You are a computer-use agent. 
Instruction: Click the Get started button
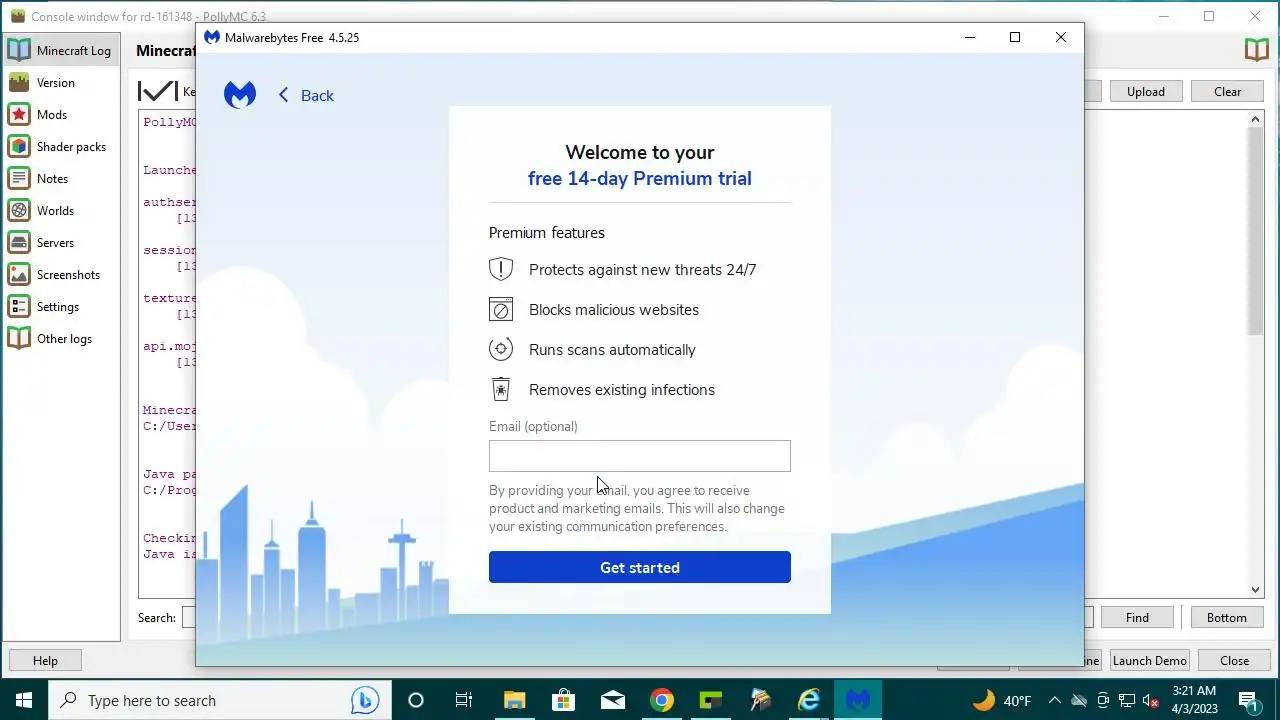tap(640, 567)
